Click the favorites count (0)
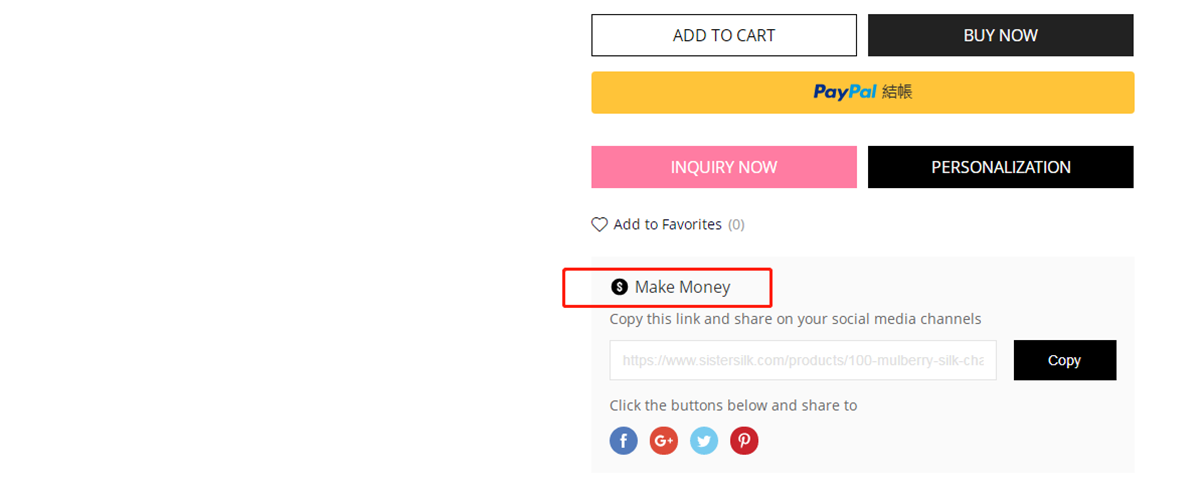The width and height of the screenshot is (1200, 491). 736,225
